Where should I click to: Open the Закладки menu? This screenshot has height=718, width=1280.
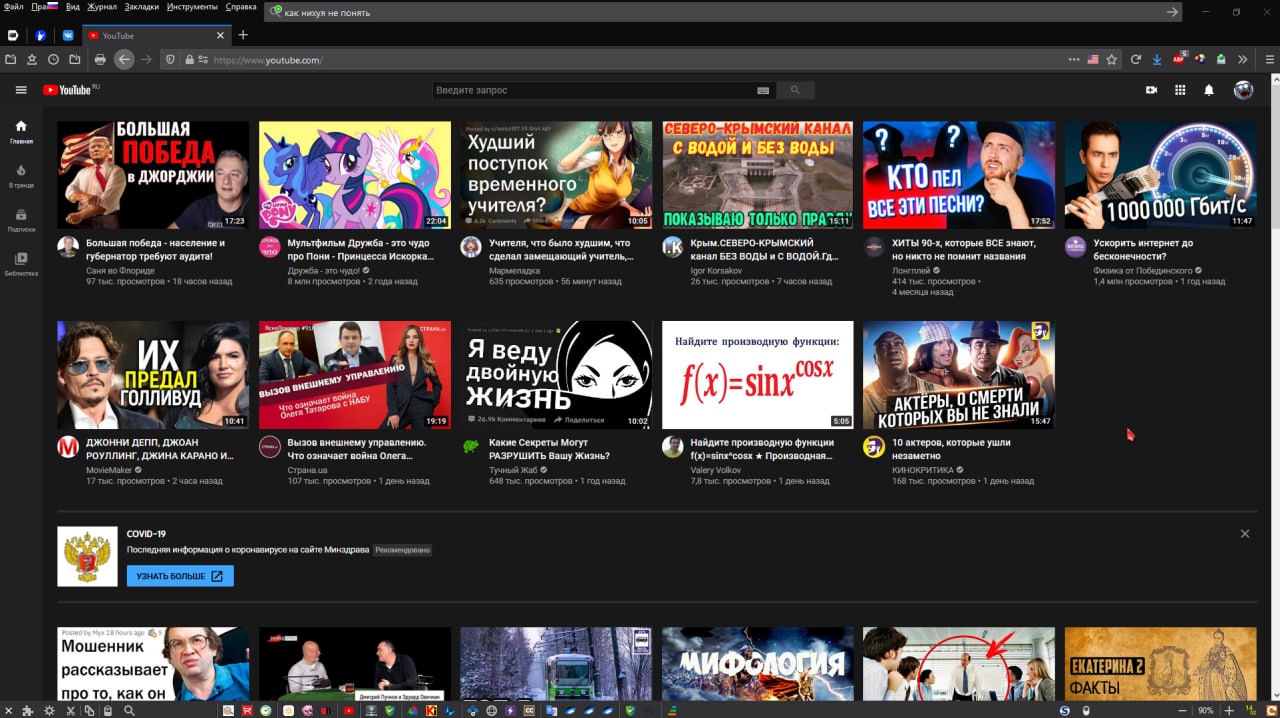click(x=141, y=7)
